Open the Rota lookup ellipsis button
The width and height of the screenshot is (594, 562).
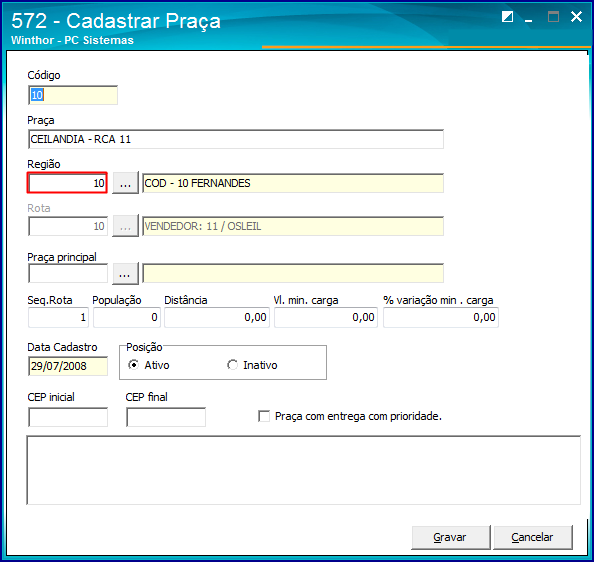tap(125, 226)
